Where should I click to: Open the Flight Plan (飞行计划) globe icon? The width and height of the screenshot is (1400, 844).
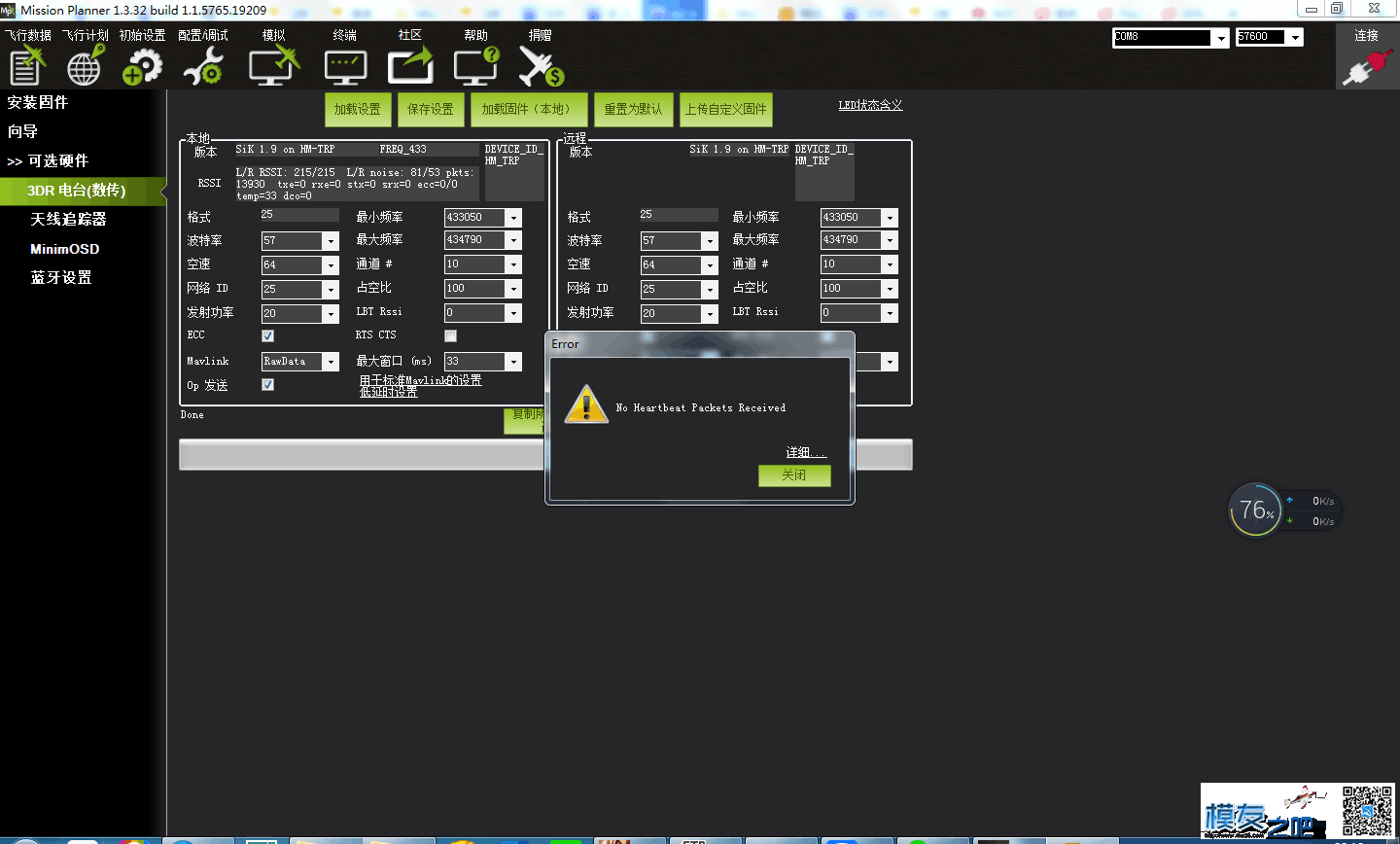tap(85, 65)
